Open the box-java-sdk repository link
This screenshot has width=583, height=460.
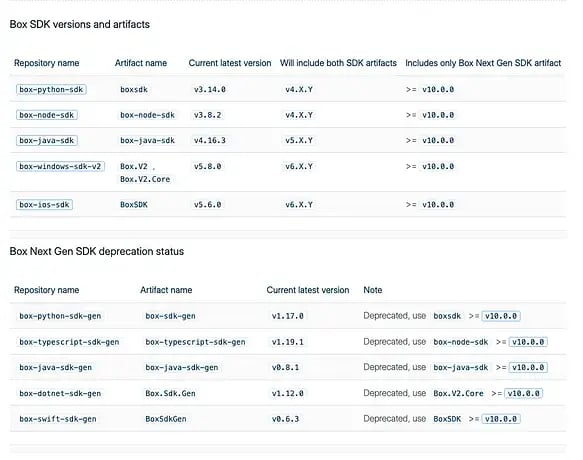[47, 141]
